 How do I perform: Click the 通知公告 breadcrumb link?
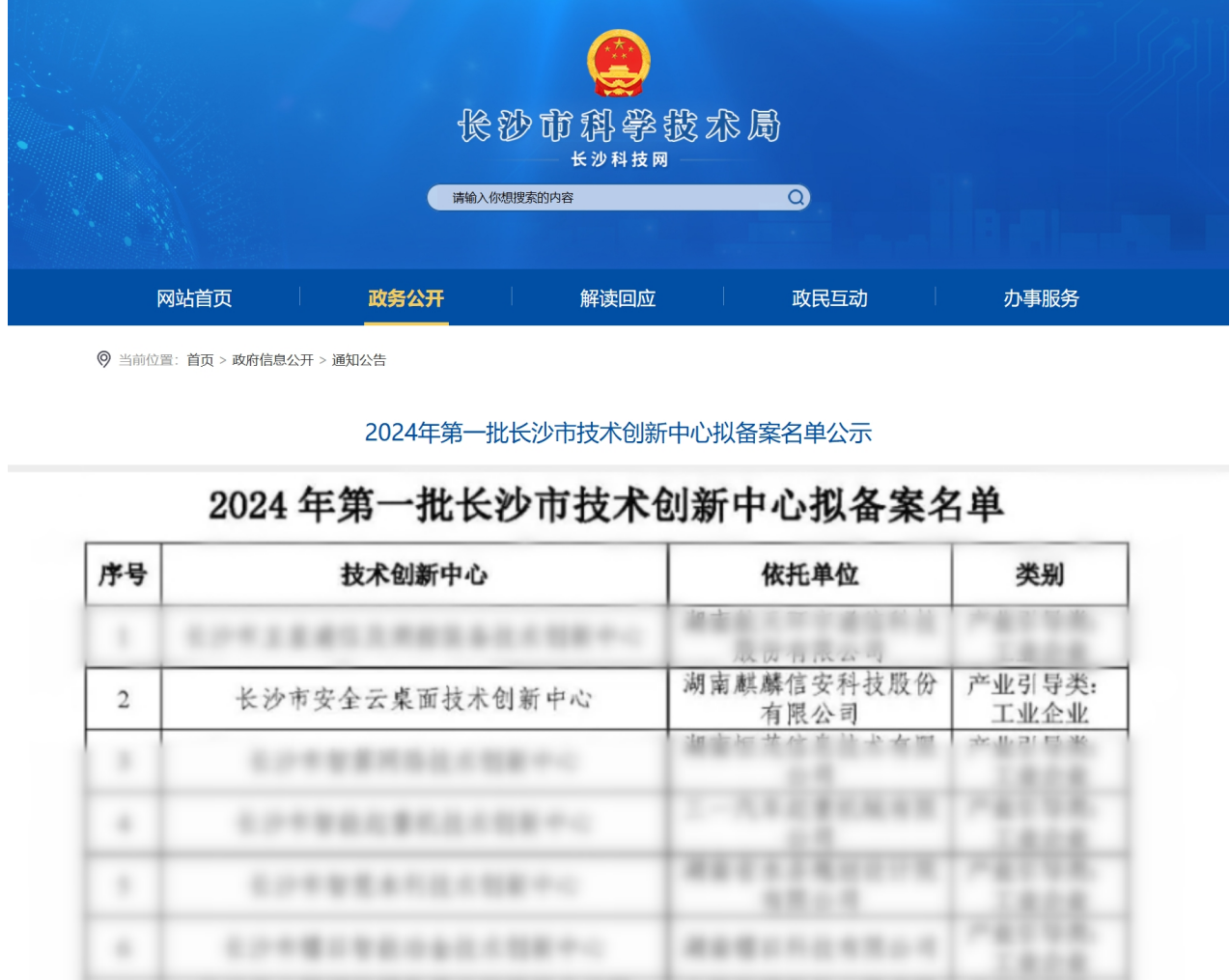pyautogui.click(x=358, y=360)
